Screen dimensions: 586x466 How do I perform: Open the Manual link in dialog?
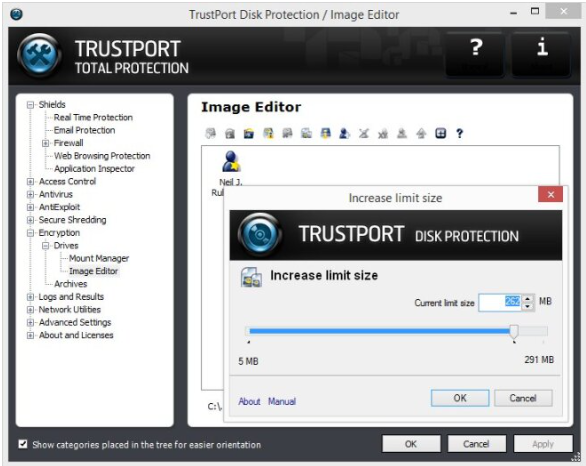(282, 401)
